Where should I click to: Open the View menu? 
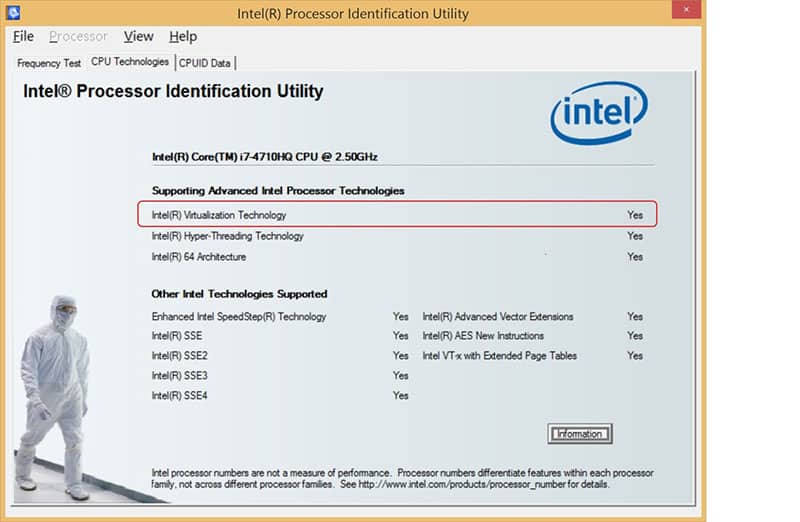point(138,37)
